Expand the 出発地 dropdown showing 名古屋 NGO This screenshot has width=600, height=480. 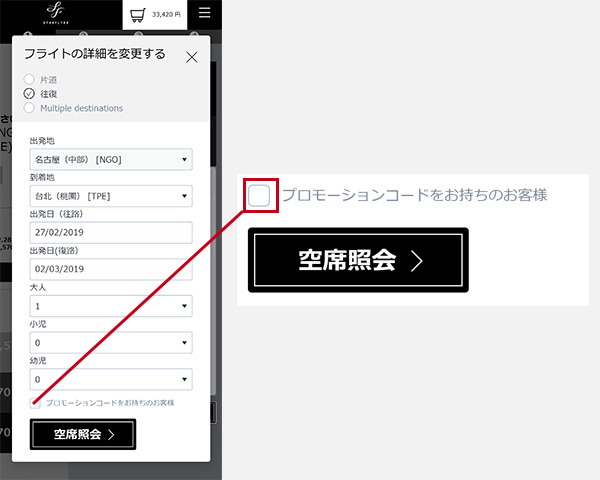pos(111,159)
